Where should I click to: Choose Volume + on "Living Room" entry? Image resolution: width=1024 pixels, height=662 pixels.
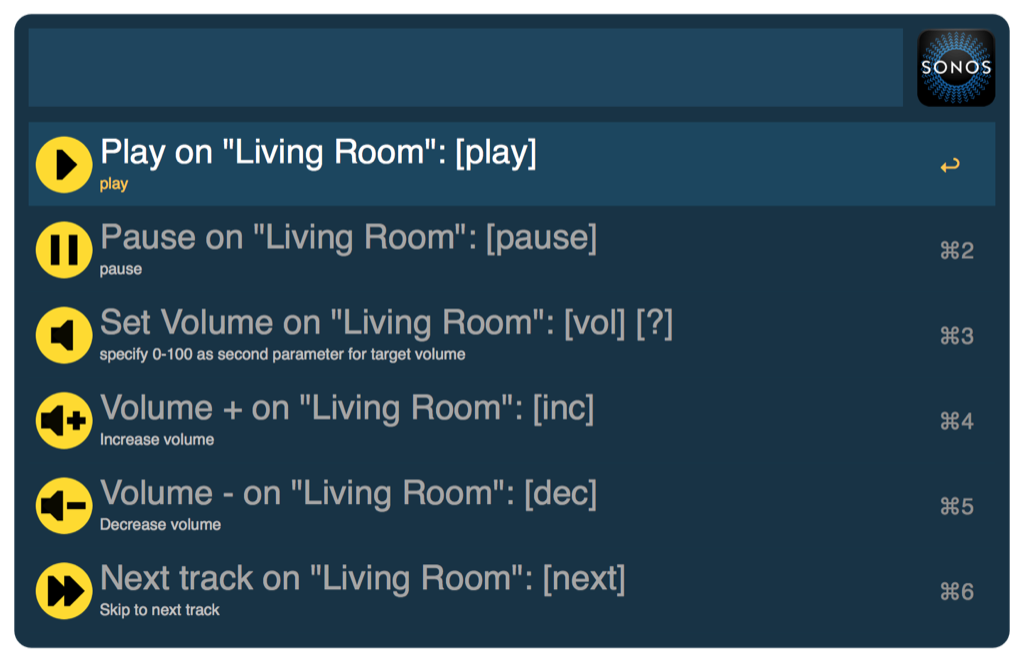coord(346,408)
